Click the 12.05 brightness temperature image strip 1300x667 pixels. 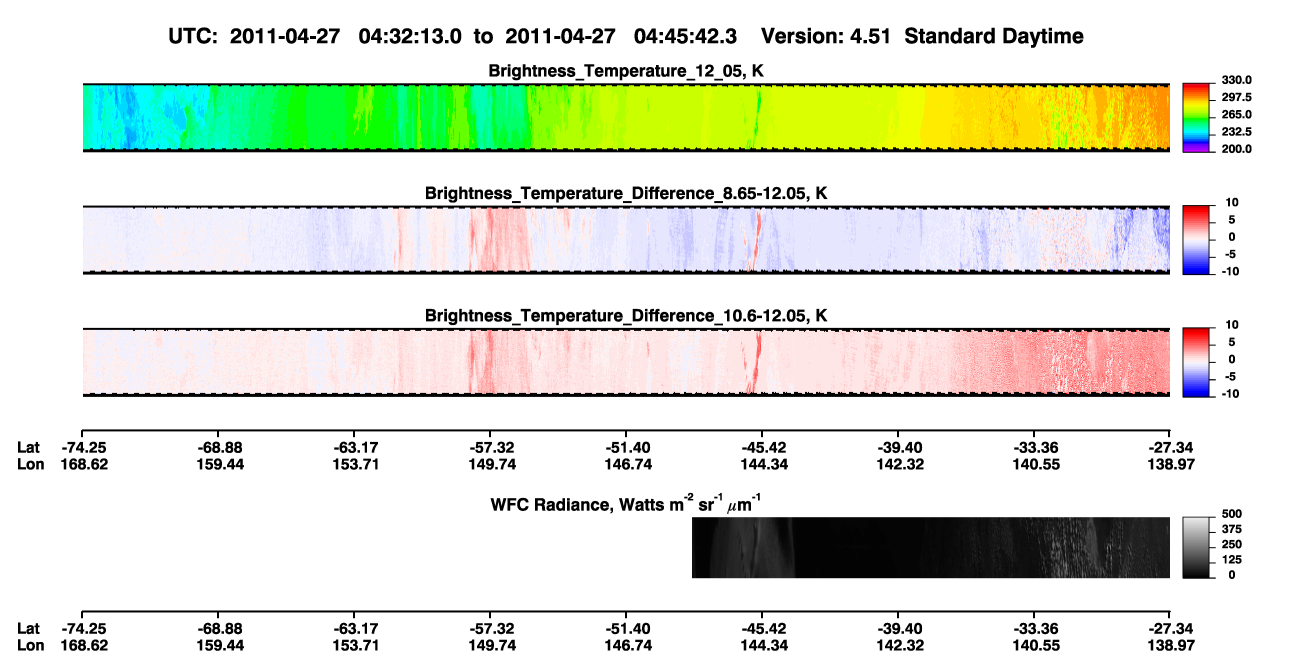[626, 117]
